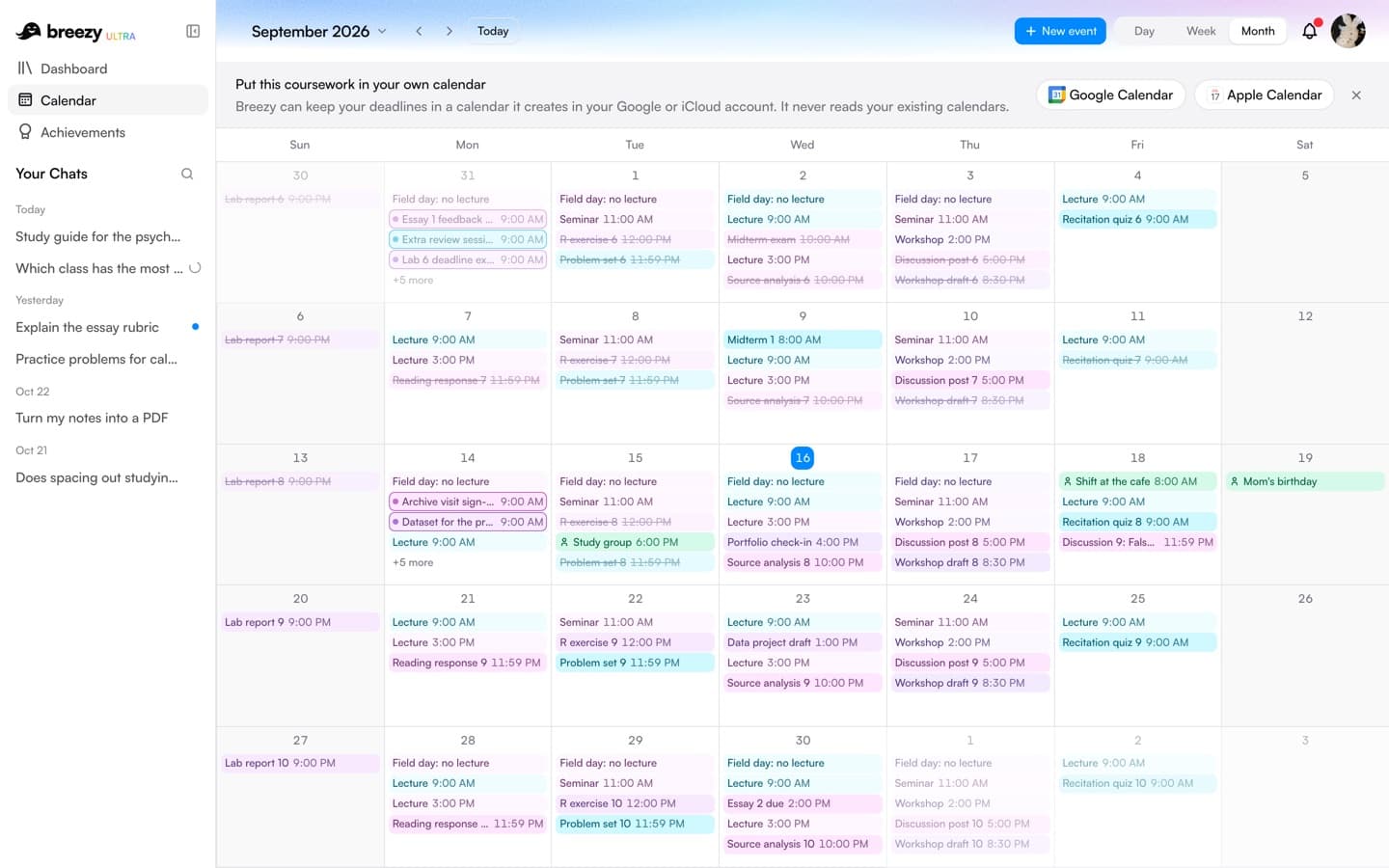The image size is (1389, 868).
Task: Open 'Recitation quiz 10' event
Action: click(1137, 783)
